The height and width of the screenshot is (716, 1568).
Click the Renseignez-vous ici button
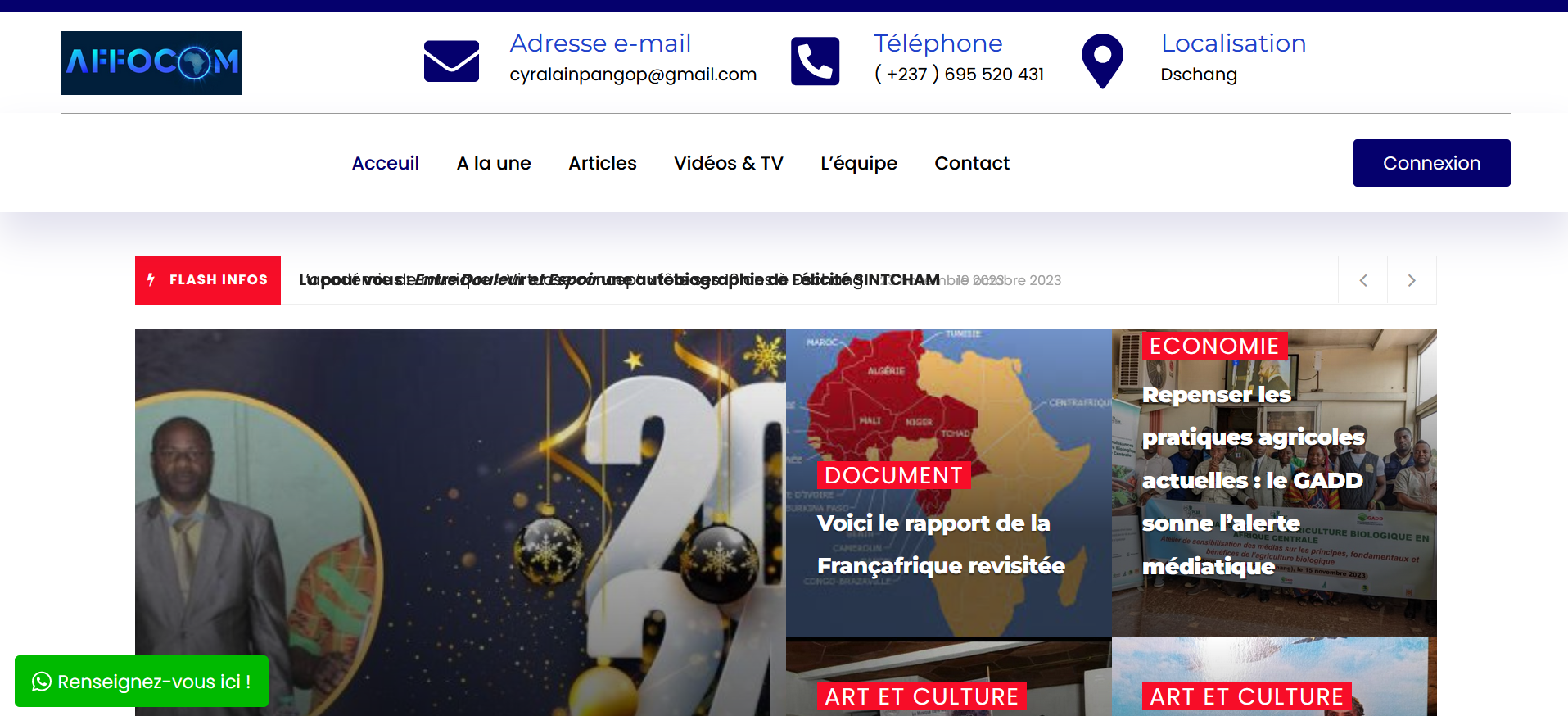(142, 682)
